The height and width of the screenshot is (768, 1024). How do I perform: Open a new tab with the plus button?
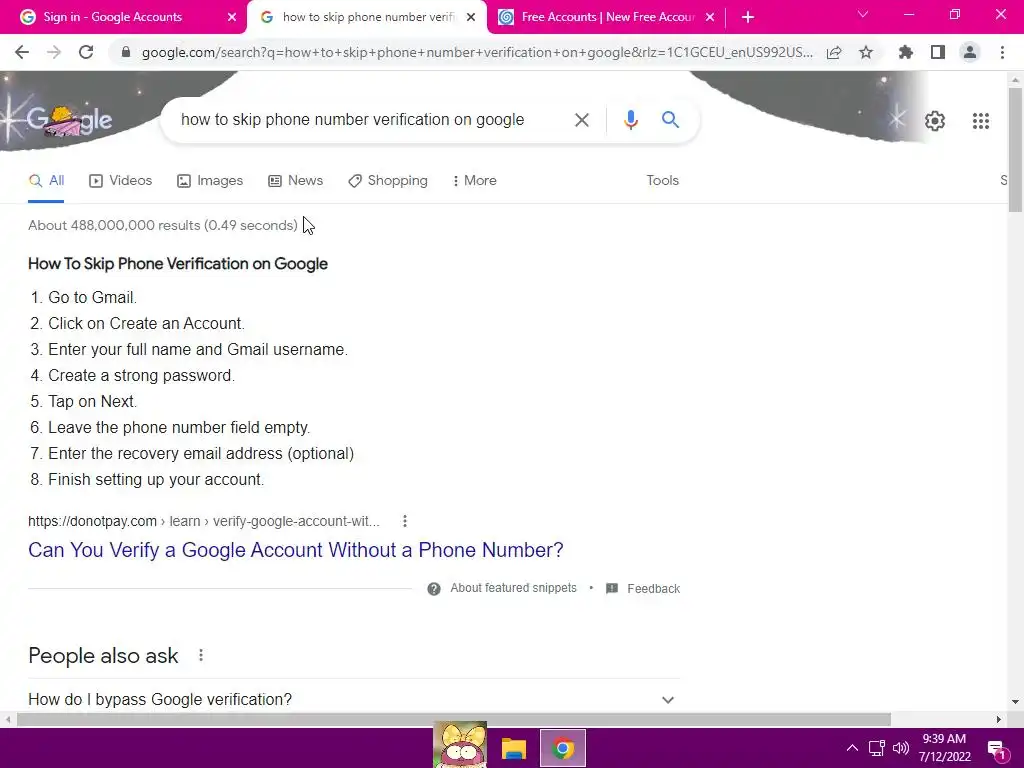748,17
